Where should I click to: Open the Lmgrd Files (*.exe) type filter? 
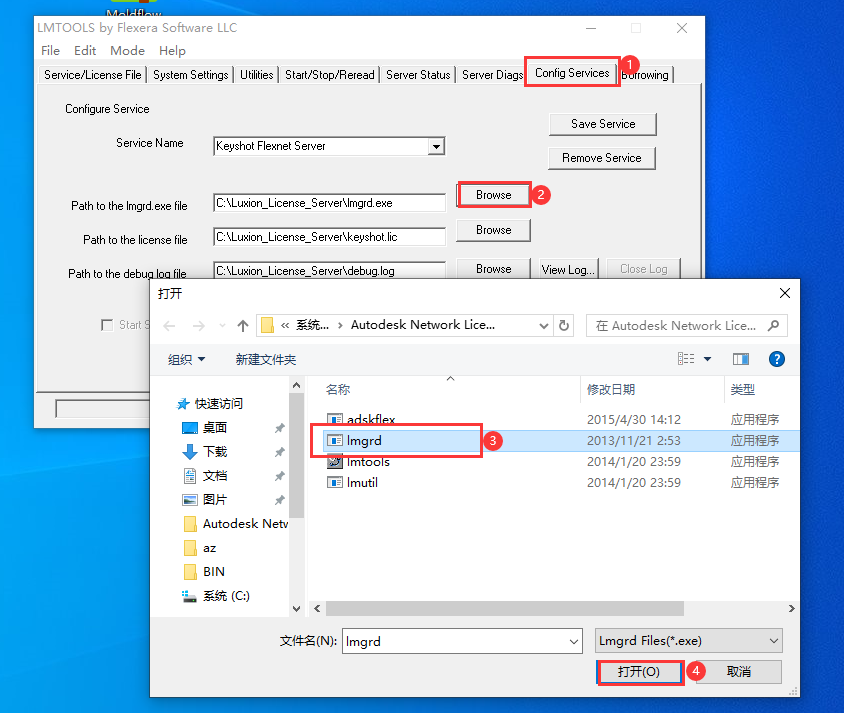(687, 641)
